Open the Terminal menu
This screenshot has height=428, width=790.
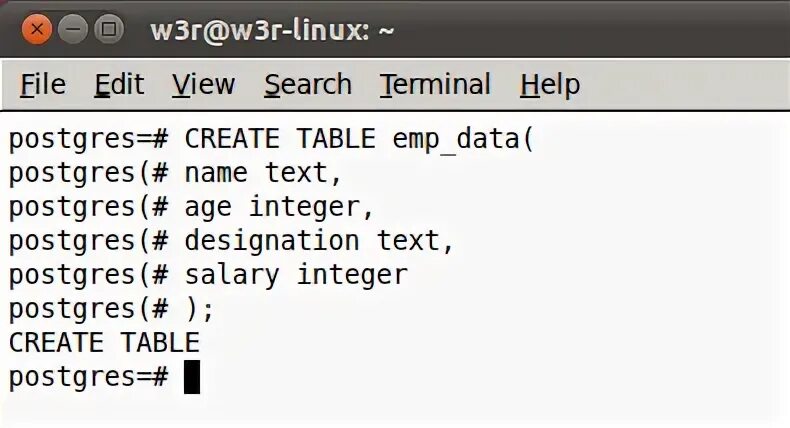click(435, 84)
